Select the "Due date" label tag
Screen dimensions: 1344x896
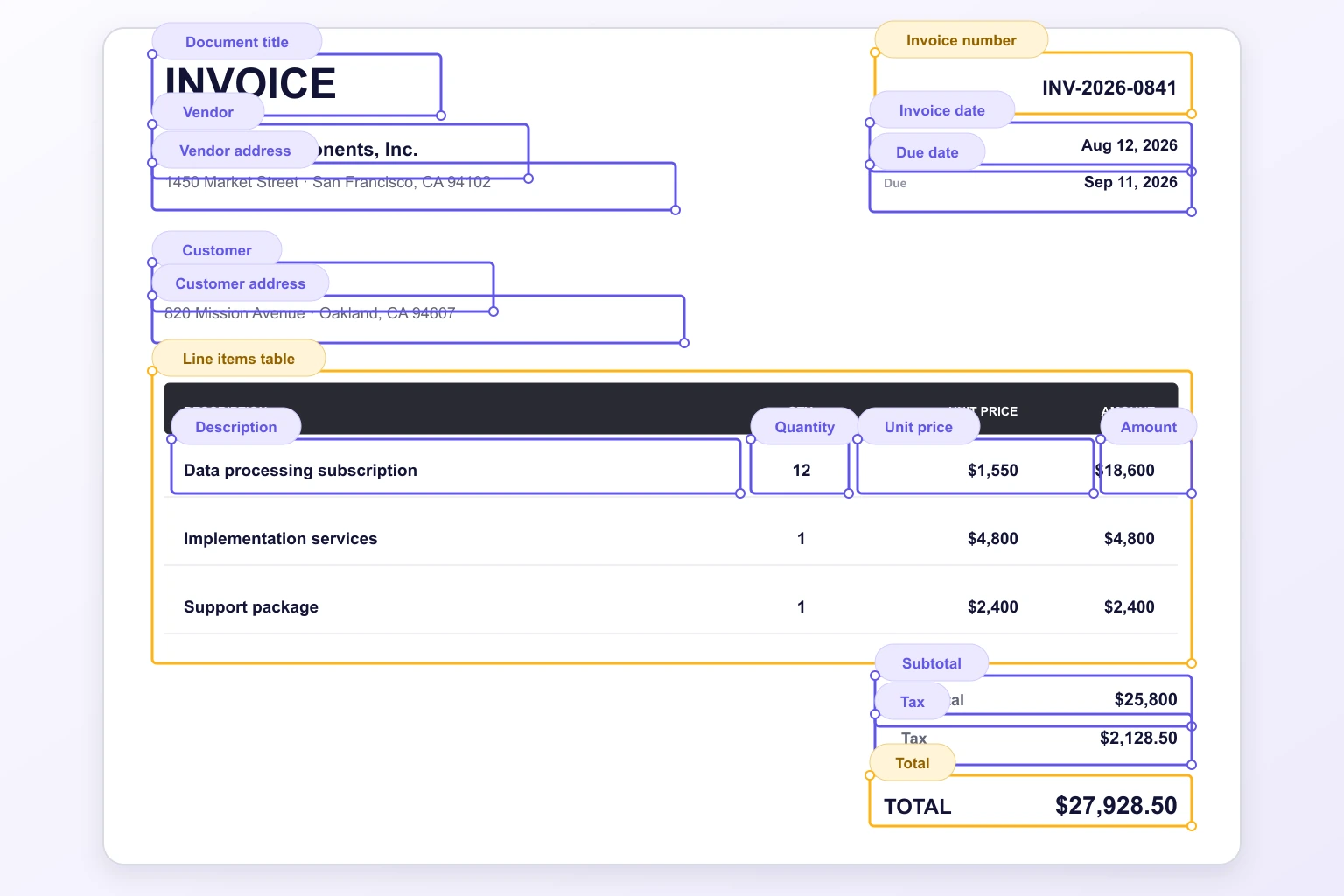(x=927, y=152)
